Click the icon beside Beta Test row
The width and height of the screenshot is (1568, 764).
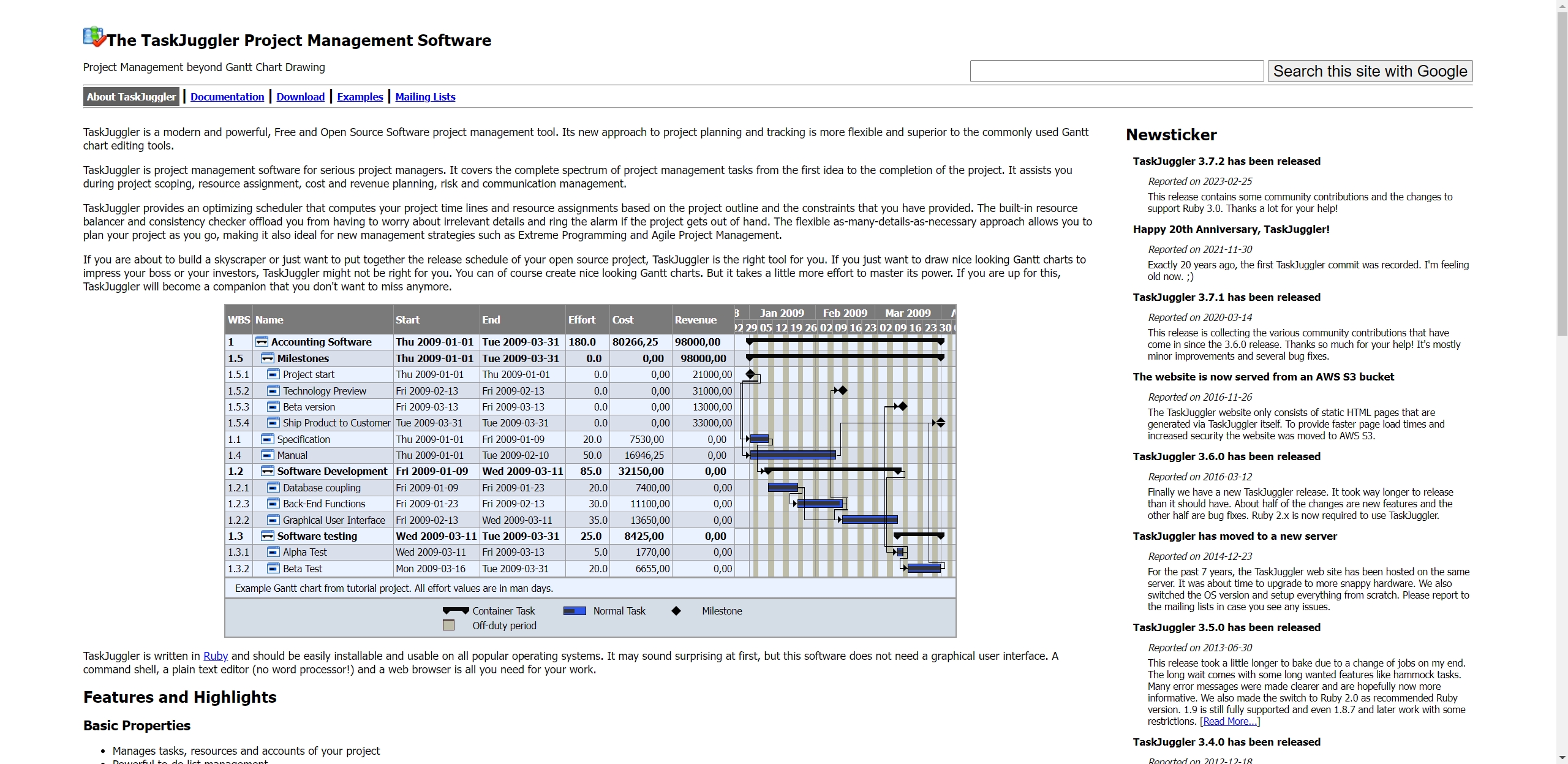point(273,569)
